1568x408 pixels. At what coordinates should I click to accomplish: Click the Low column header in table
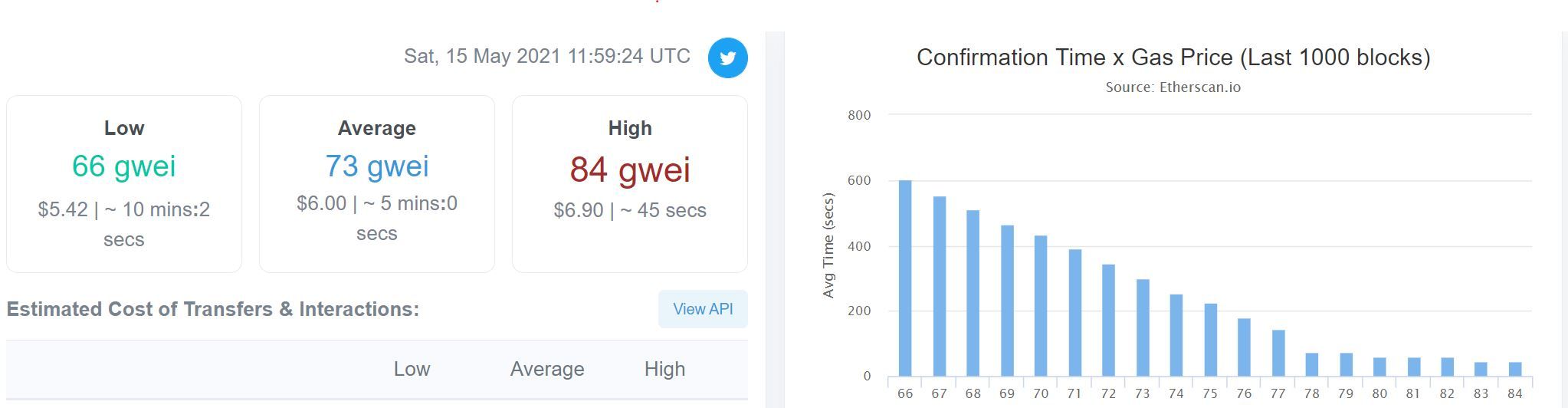click(x=412, y=369)
